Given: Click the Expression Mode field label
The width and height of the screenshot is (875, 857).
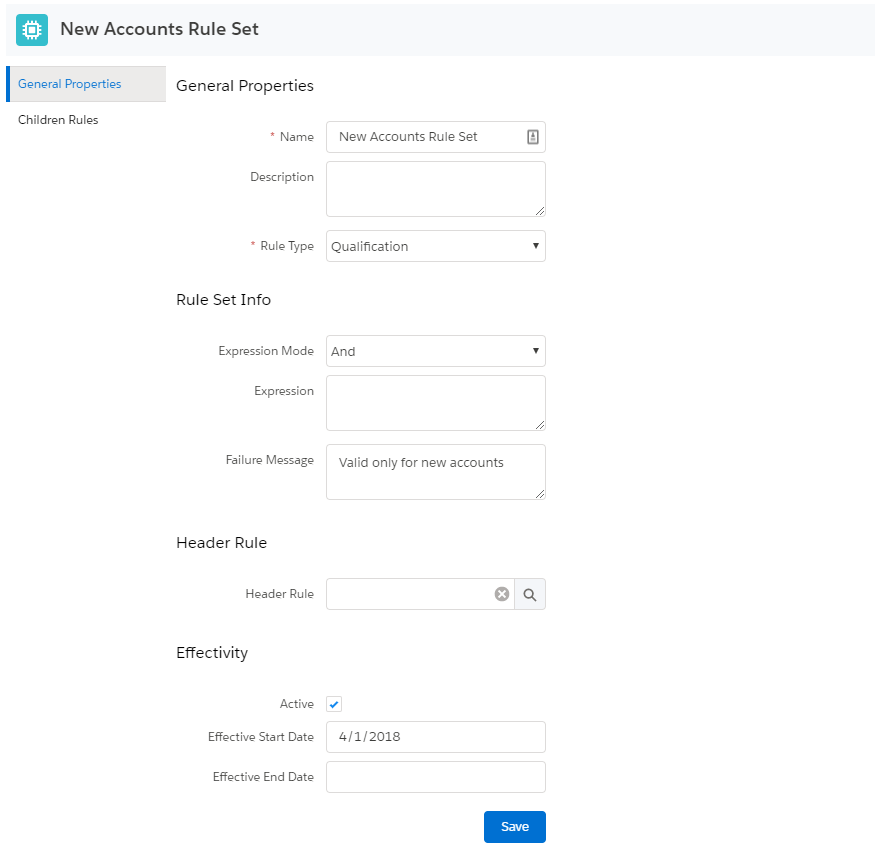Looking at the screenshot, I should click(x=266, y=351).
